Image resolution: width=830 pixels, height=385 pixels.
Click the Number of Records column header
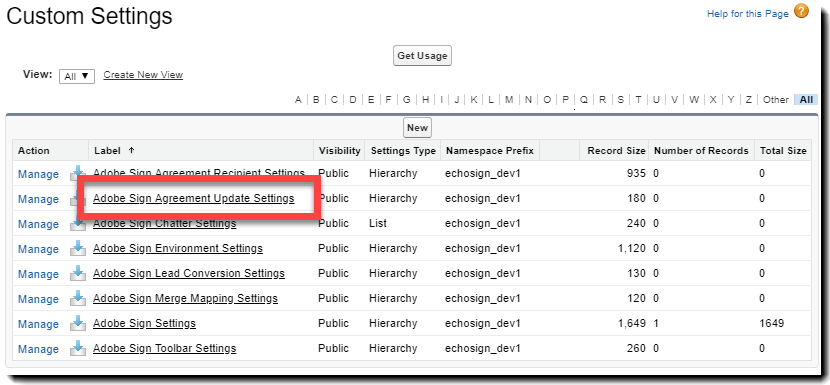pos(701,151)
